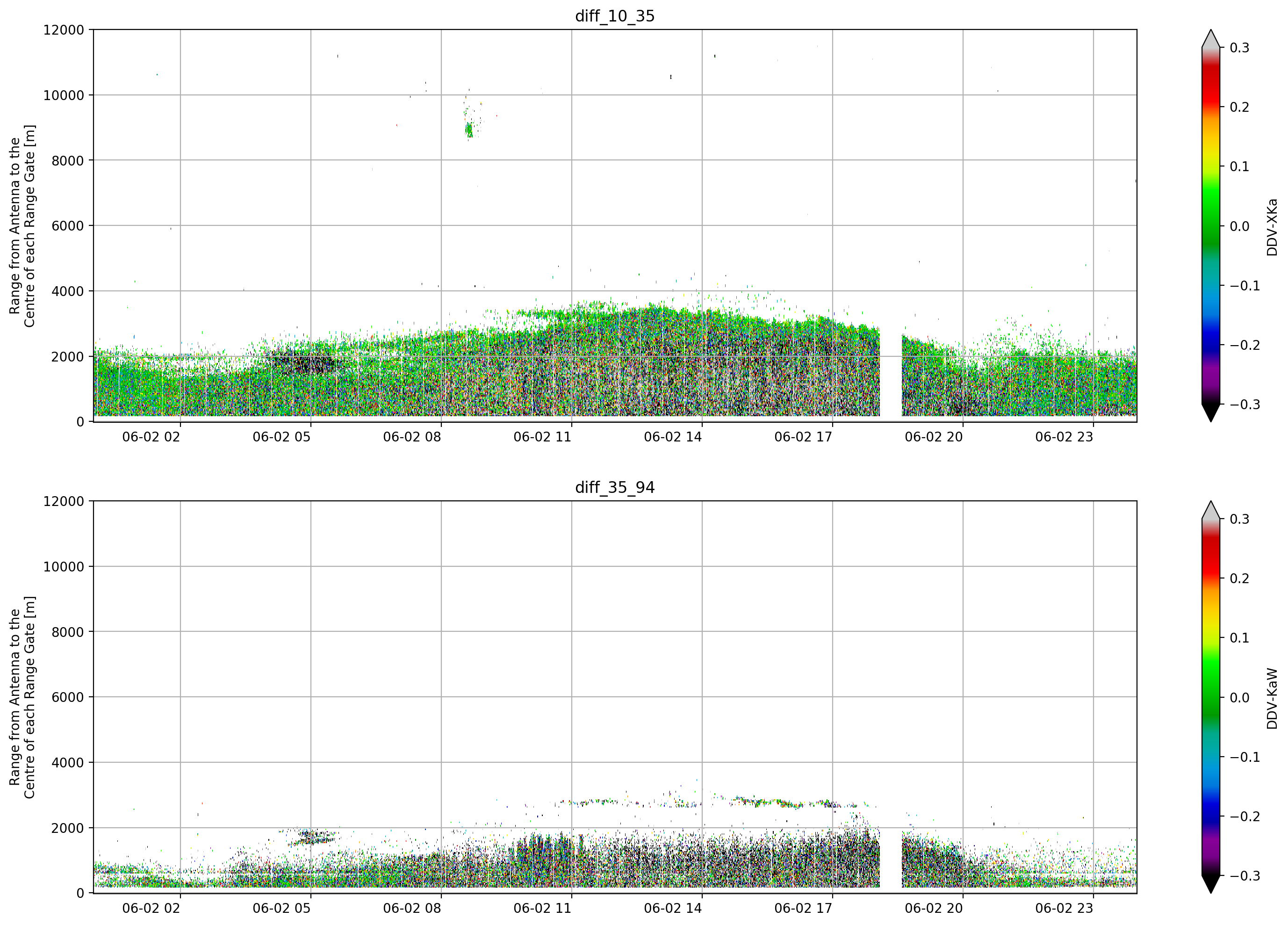
Task: Click the black lower arrow of DDV-XKa colorbar
Action: click(1211, 412)
